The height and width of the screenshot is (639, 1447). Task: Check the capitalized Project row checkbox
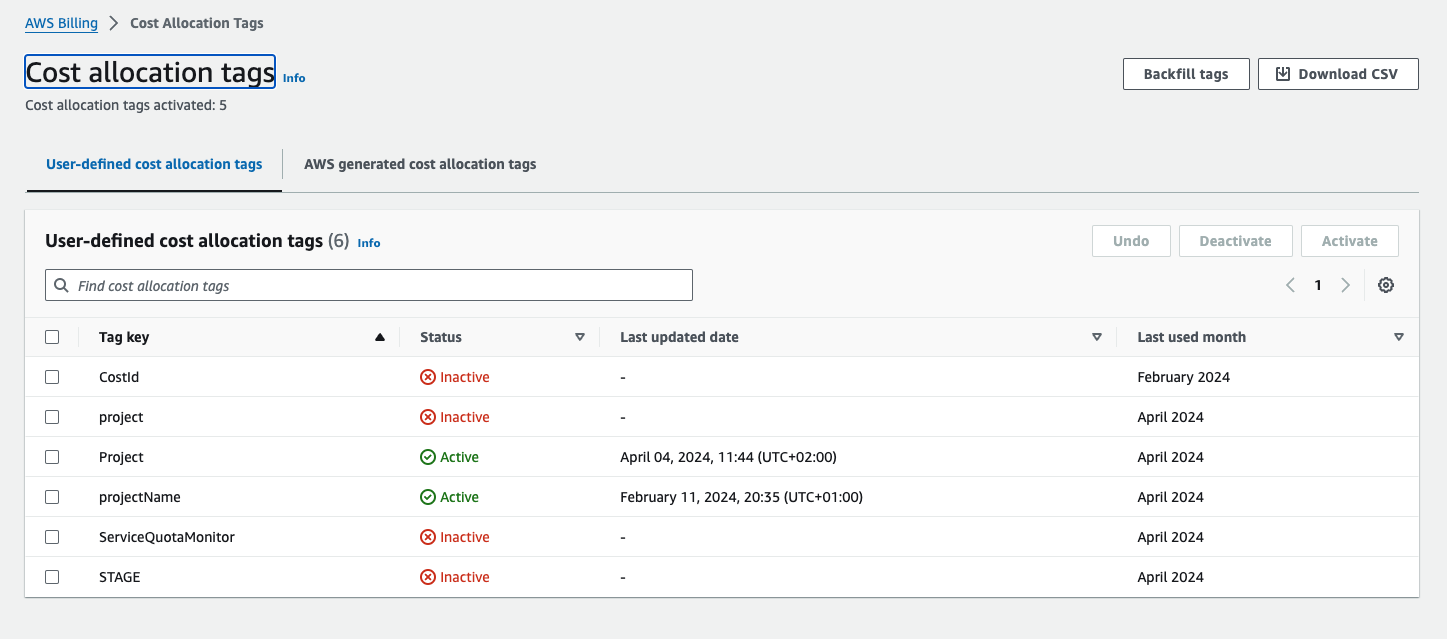[x=52, y=457]
